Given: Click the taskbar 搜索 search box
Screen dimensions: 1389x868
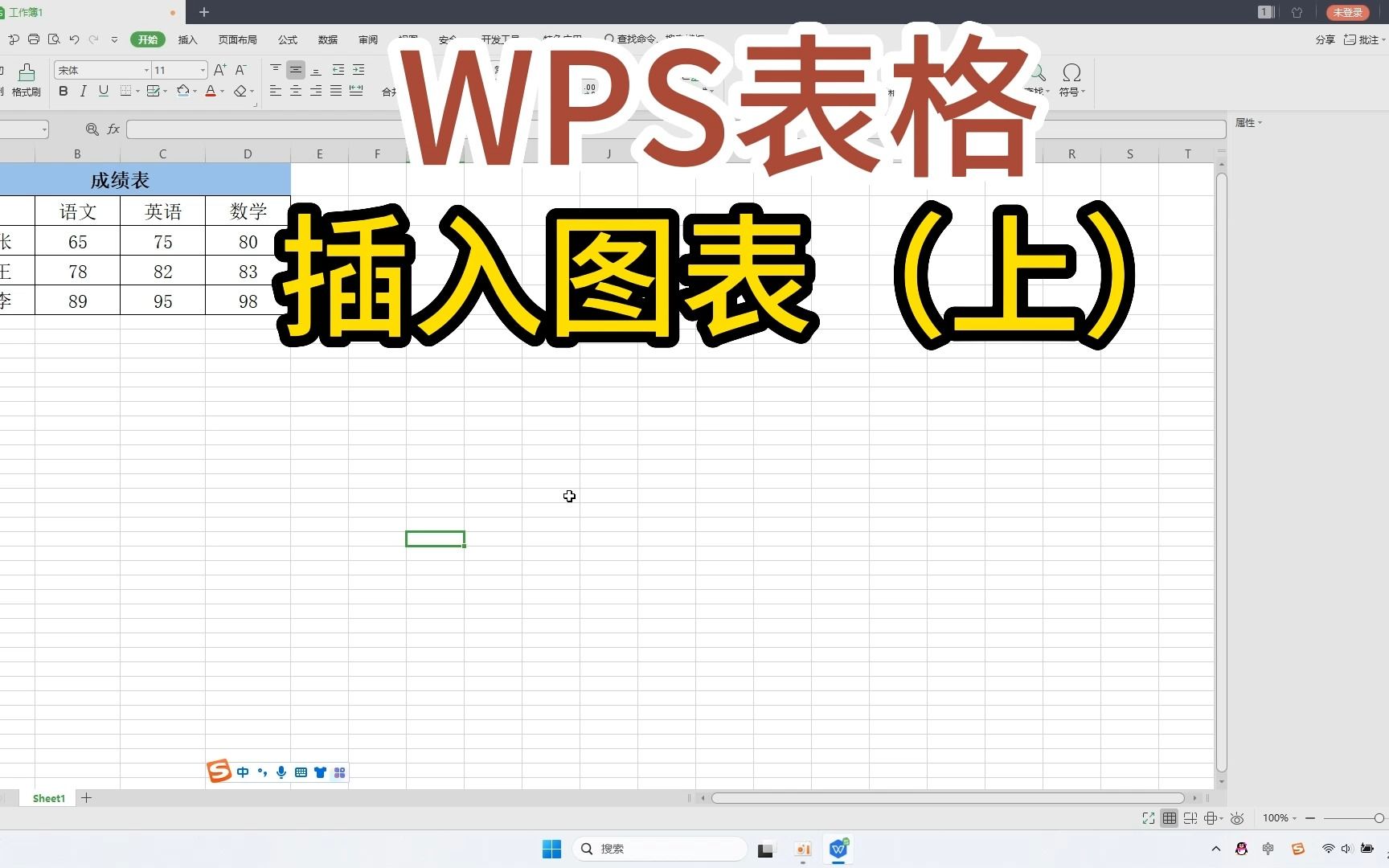Looking at the screenshot, I should click(660, 849).
